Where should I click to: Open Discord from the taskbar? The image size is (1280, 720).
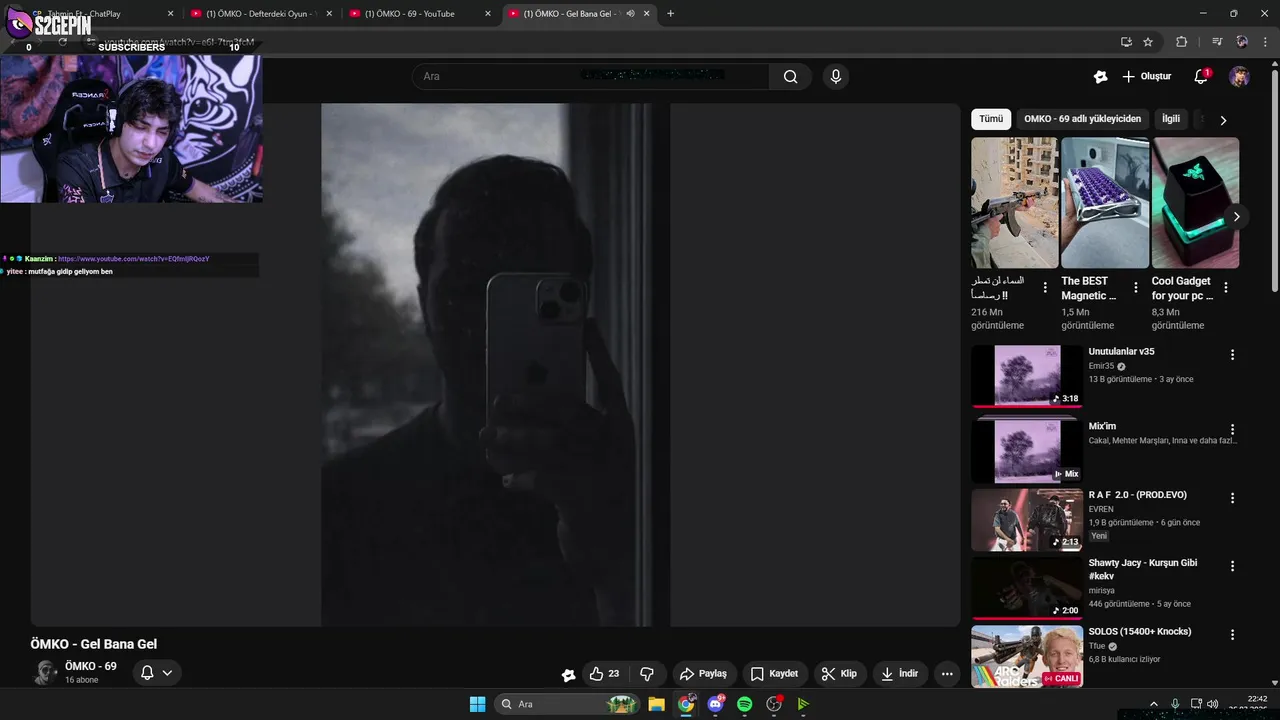coord(715,704)
